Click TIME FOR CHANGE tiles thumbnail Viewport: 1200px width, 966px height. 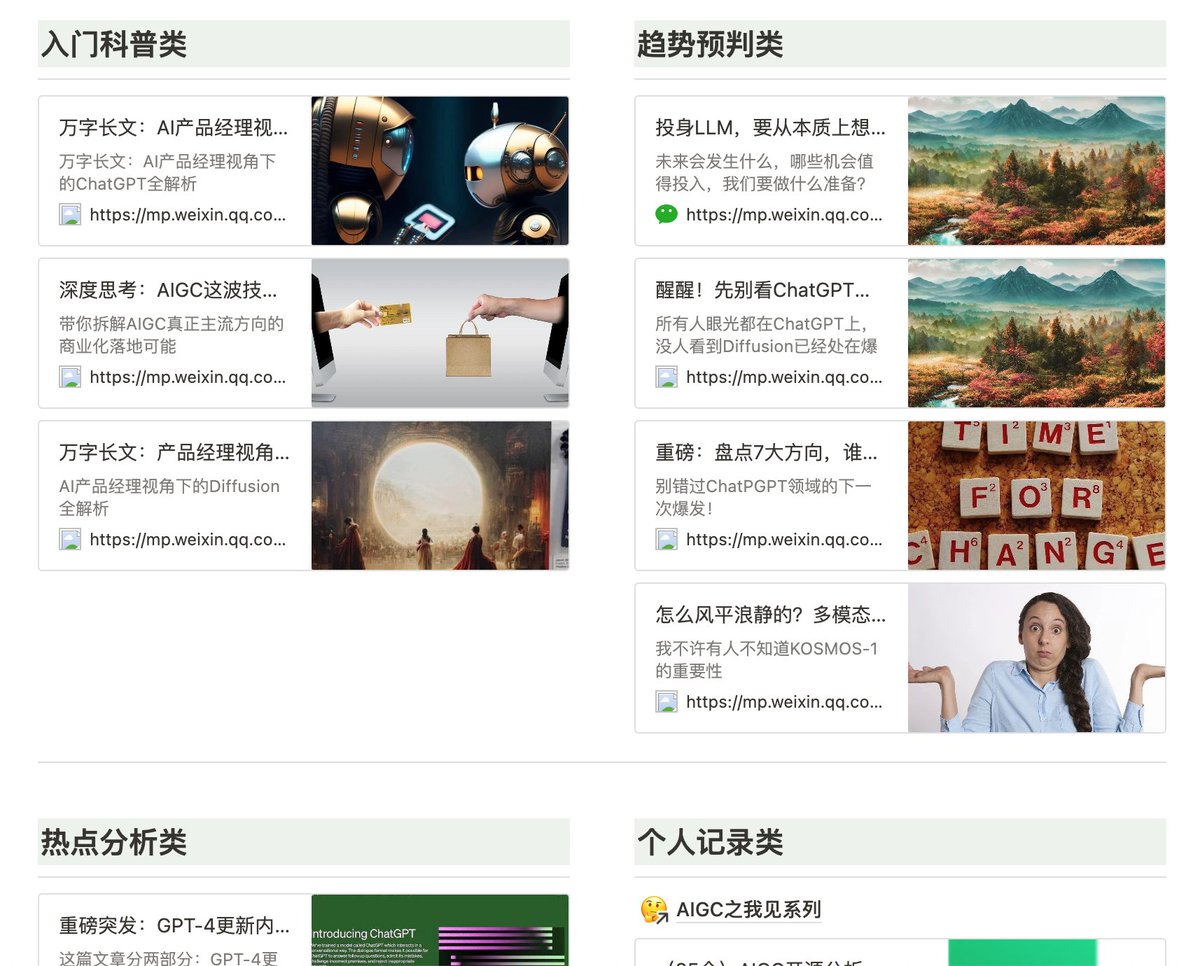pyautogui.click(x=1036, y=496)
